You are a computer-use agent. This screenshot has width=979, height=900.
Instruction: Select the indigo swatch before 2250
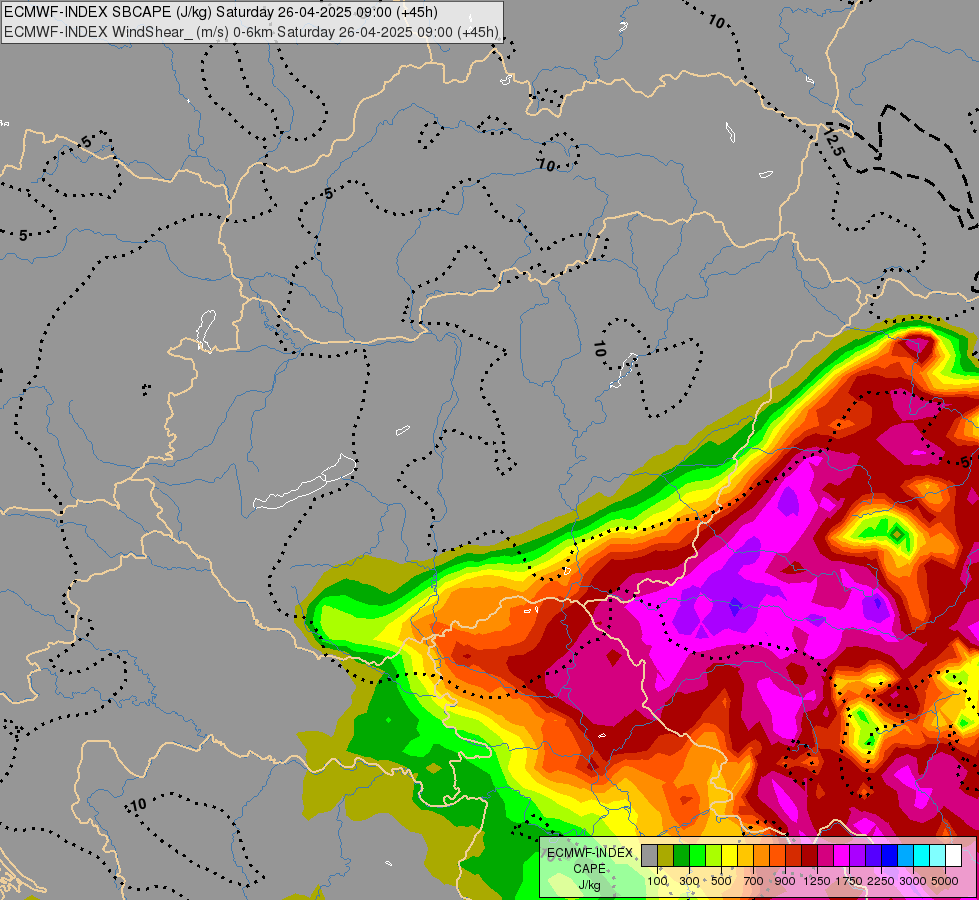[873, 856]
